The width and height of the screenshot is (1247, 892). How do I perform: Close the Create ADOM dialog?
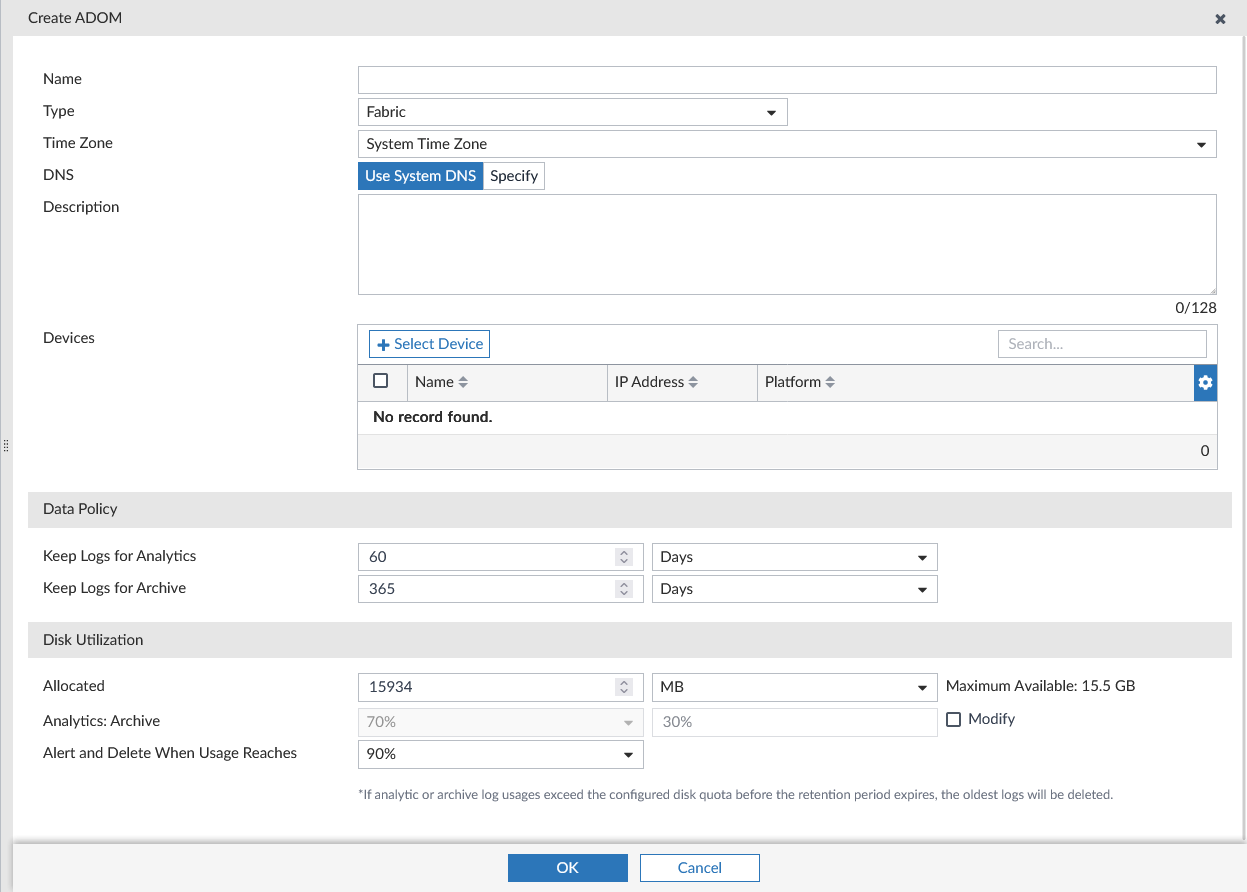pyautogui.click(x=1220, y=18)
